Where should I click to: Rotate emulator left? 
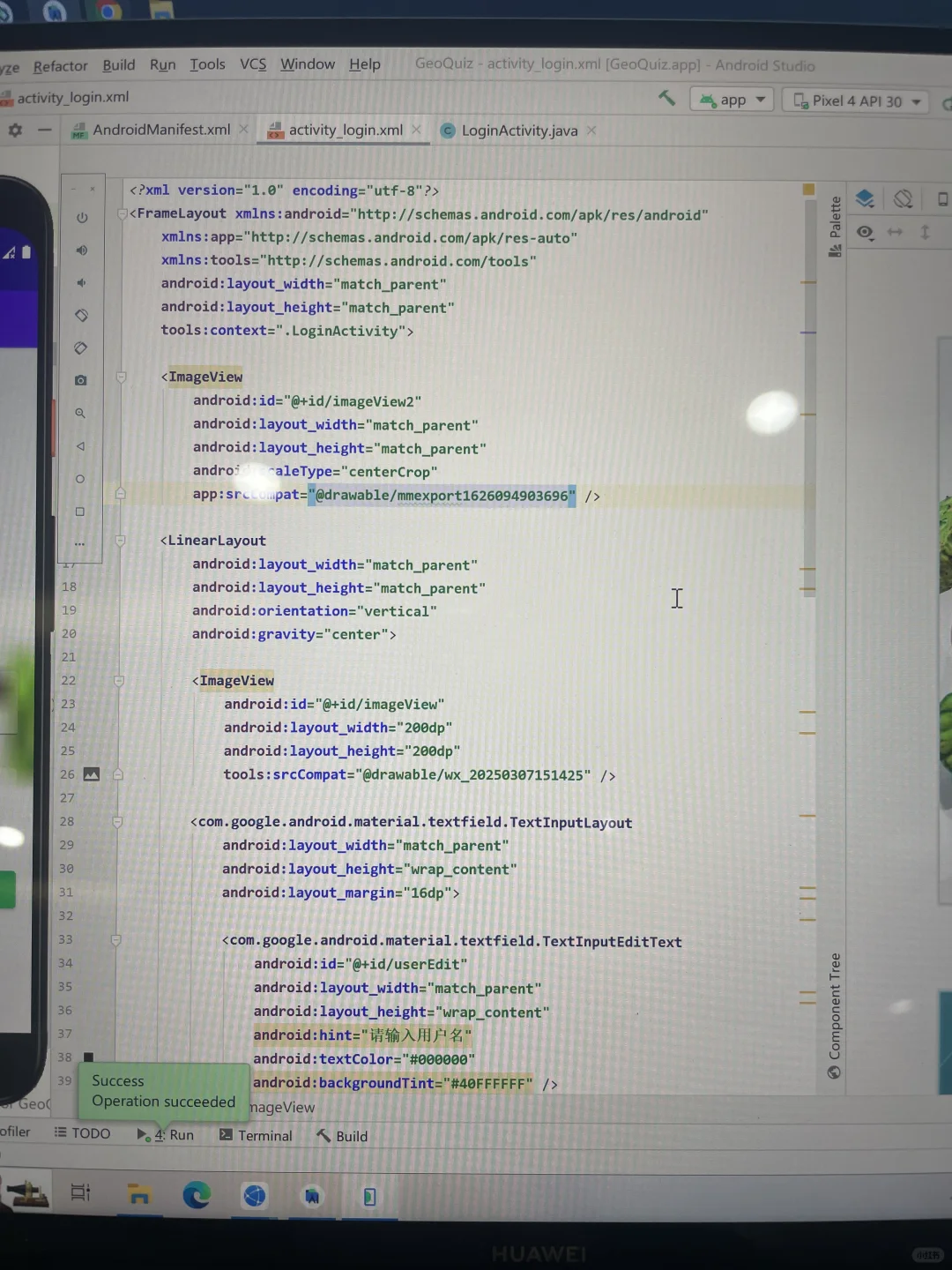(81, 315)
